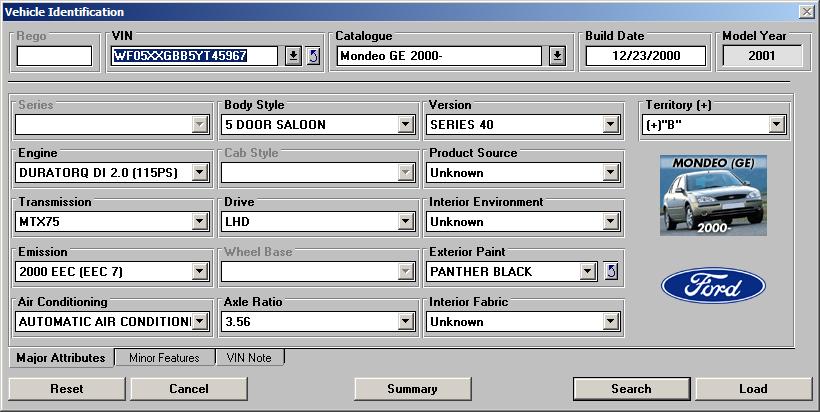This screenshot has width=820, height=412.
Task: Open the VIN Note tab
Action: (250, 358)
